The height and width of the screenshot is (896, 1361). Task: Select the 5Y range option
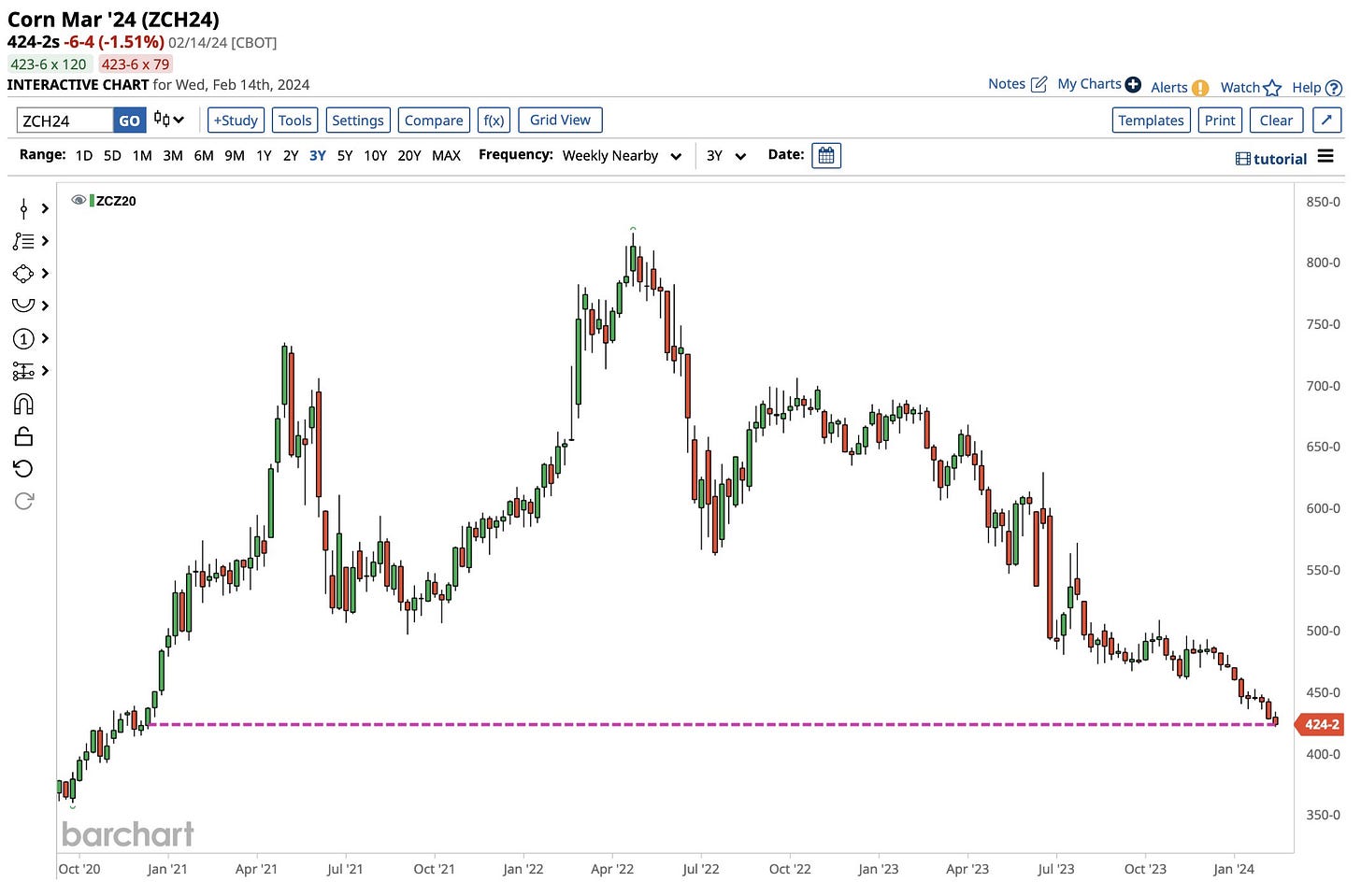click(x=345, y=156)
